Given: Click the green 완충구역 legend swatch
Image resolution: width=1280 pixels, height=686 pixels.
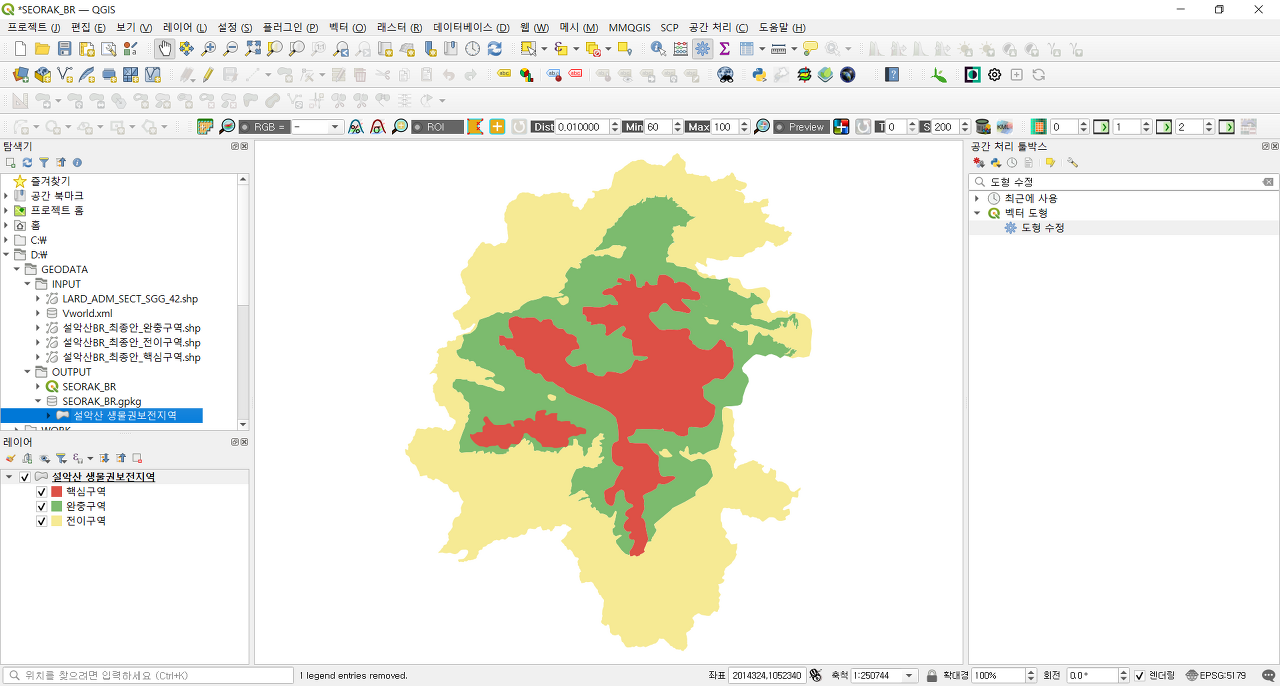Looking at the screenshot, I should [57, 506].
